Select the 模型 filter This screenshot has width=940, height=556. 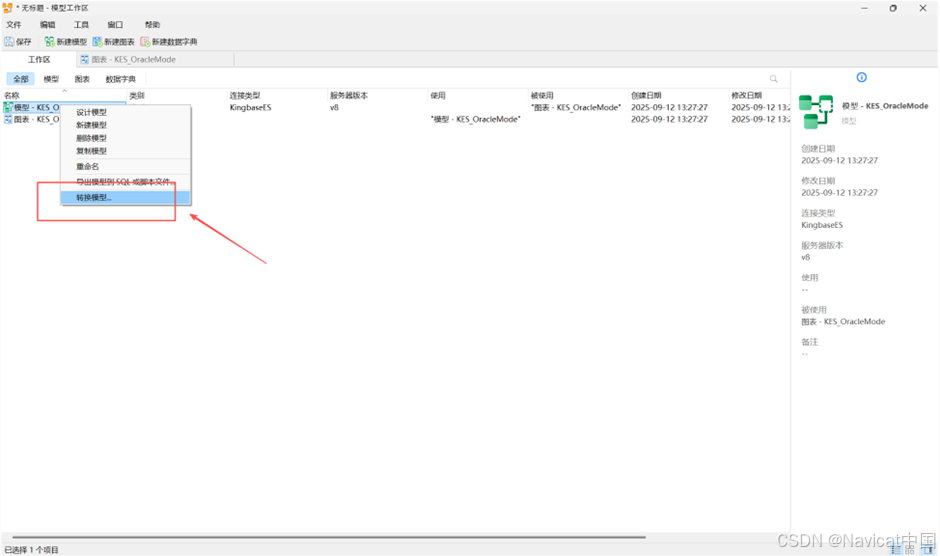(x=51, y=79)
